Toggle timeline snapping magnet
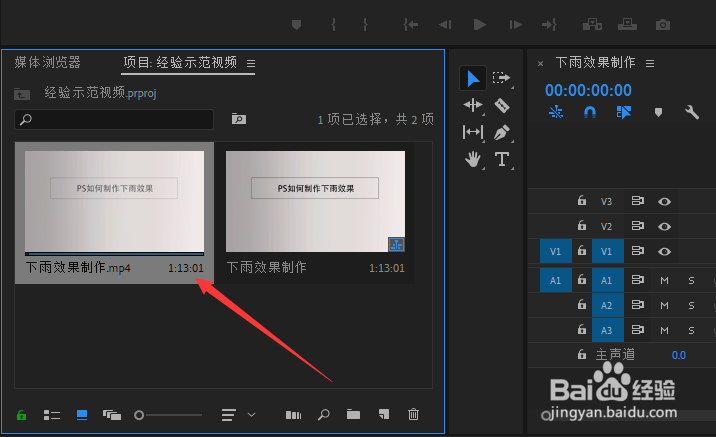 tap(590, 112)
